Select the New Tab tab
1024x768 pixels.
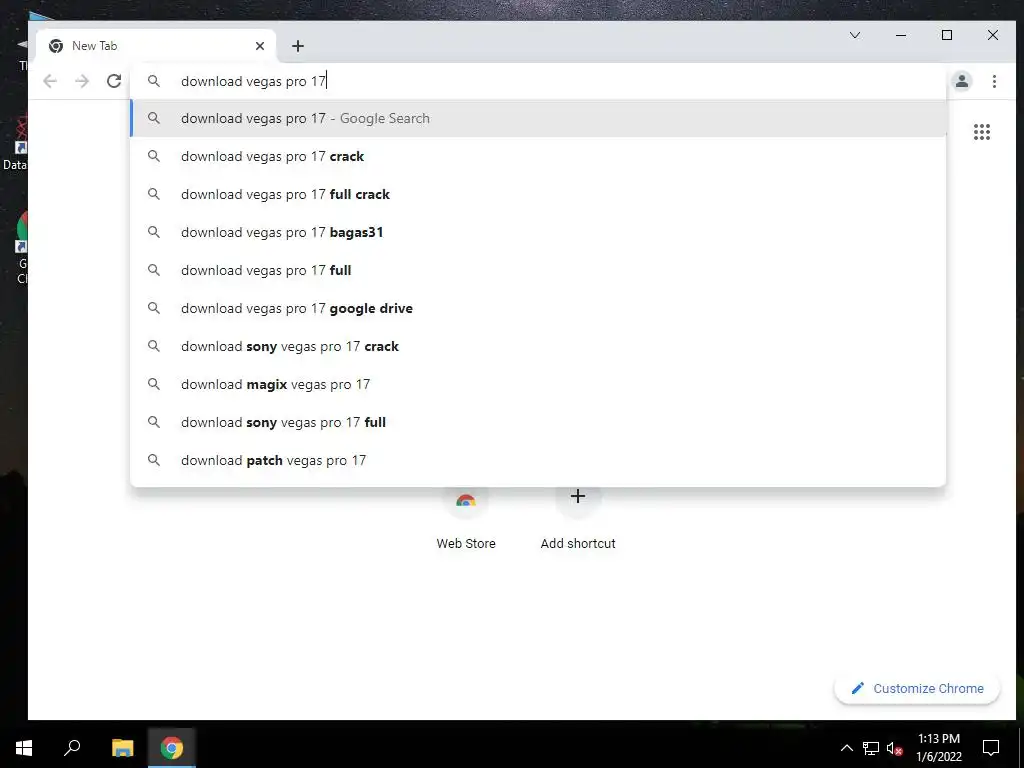[157, 46]
